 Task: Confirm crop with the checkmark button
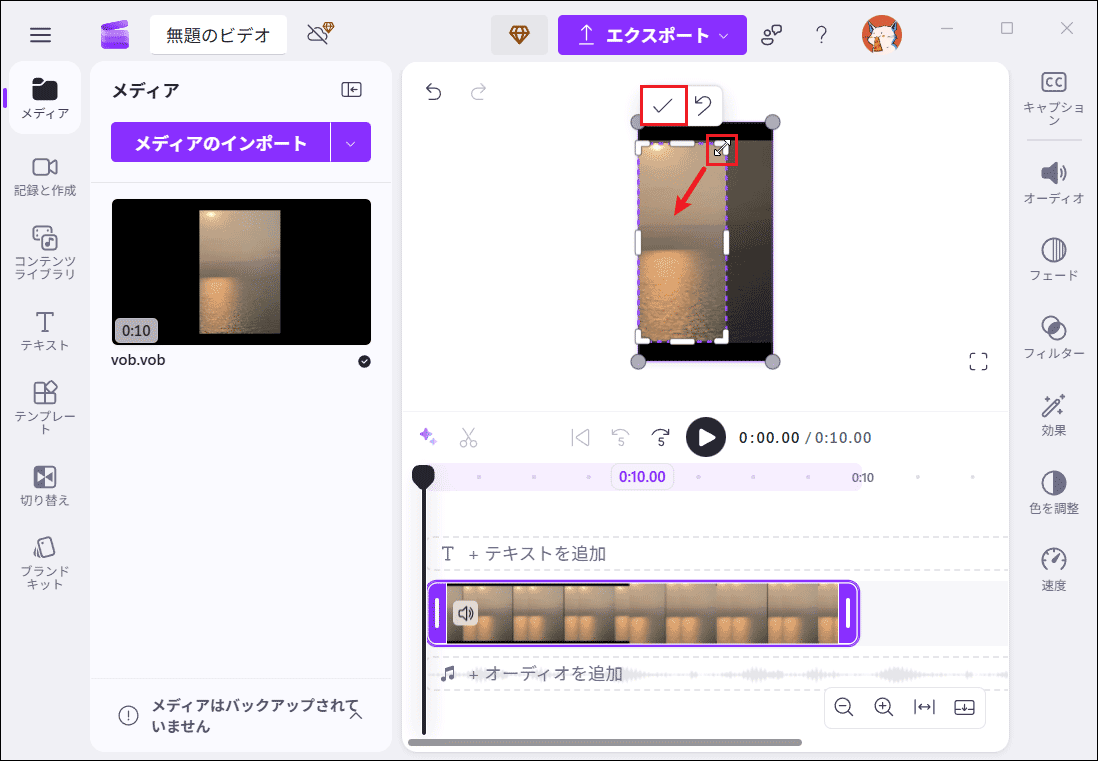[x=663, y=105]
